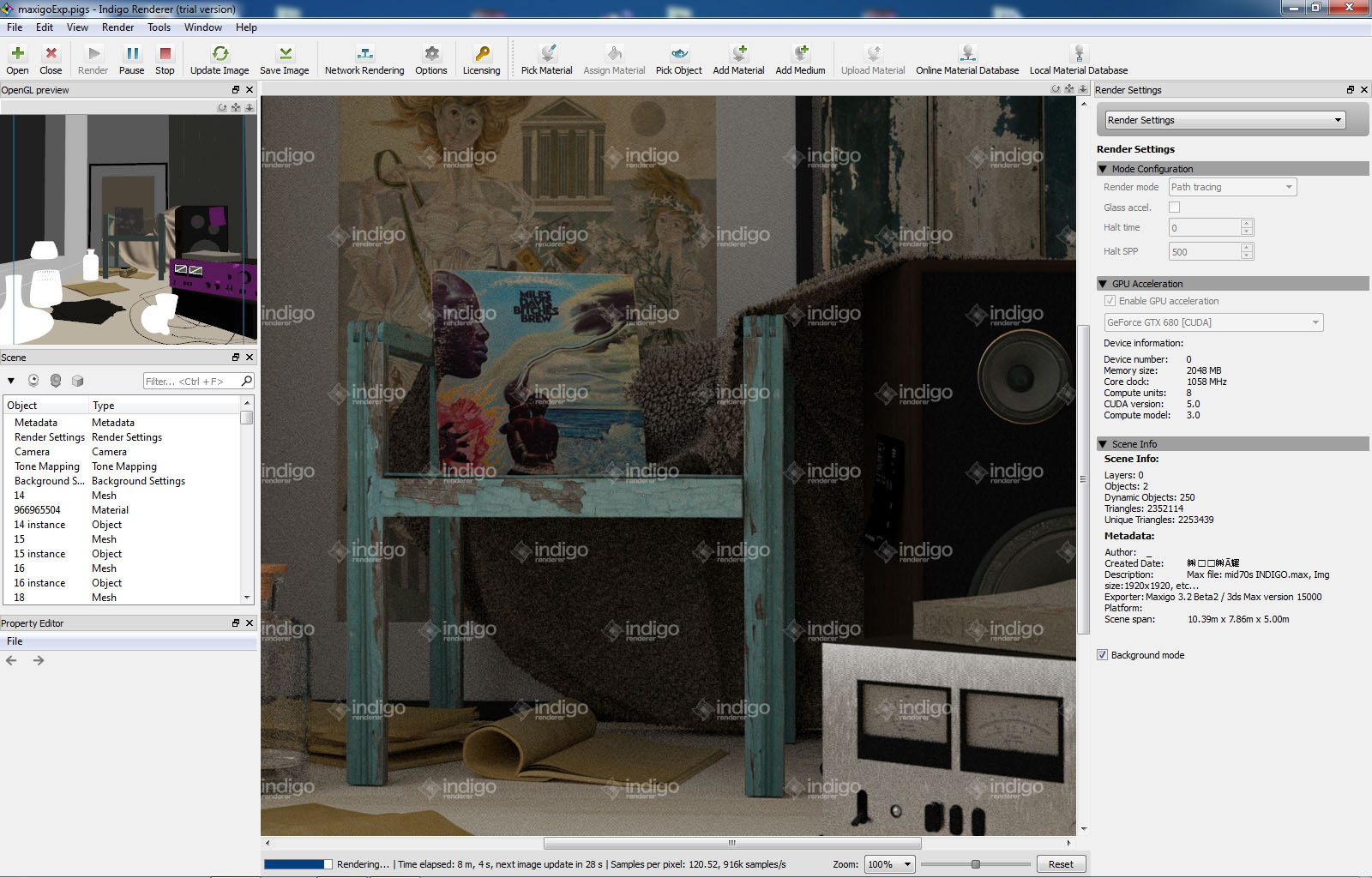Open the Render menu
The width and height of the screenshot is (1372, 878).
tap(117, 27)
